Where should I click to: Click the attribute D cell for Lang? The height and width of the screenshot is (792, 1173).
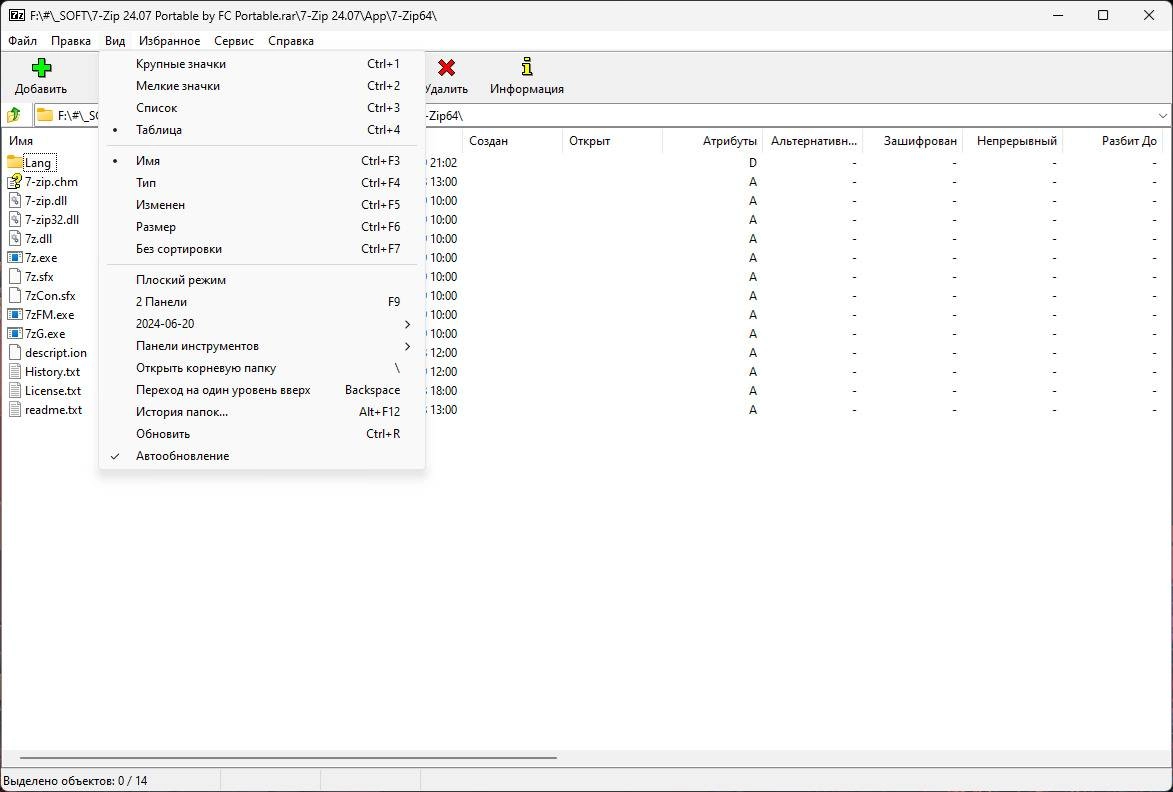coord(753,163)
